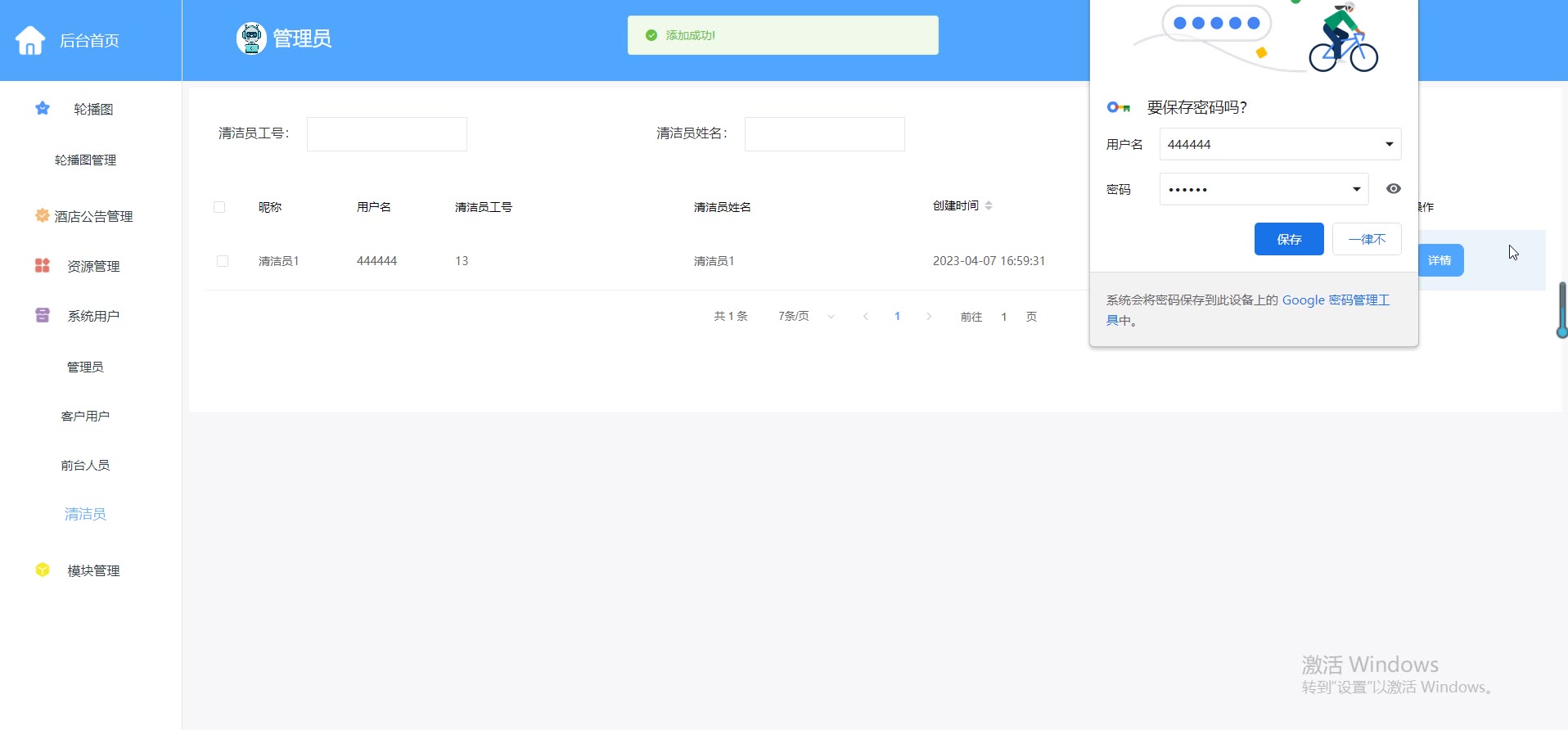
Task: Click the 清洁员姓名 column header
Action: (723, 207)
